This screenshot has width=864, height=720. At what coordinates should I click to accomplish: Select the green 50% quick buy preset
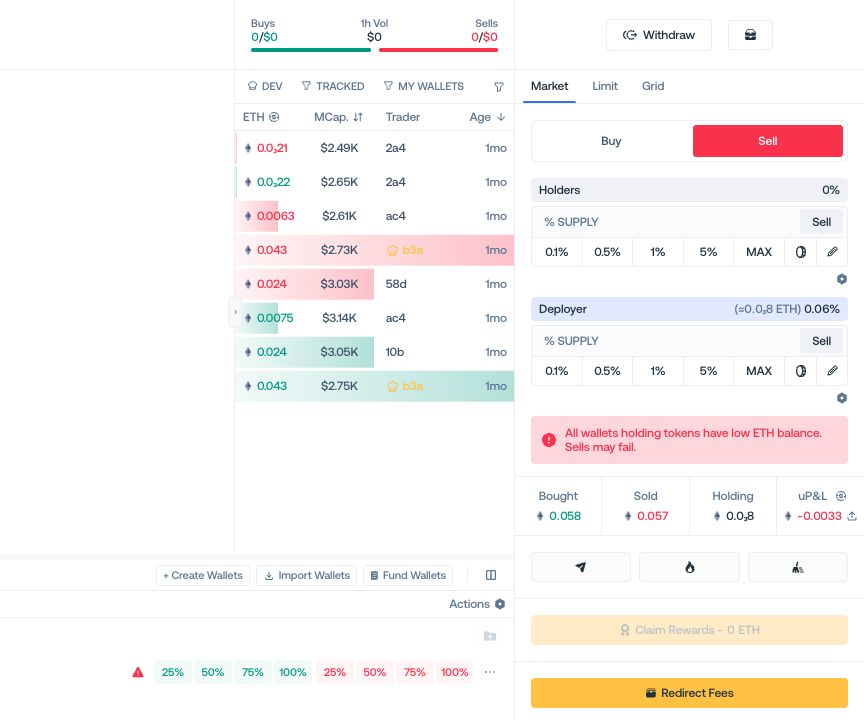click(212, 672)
